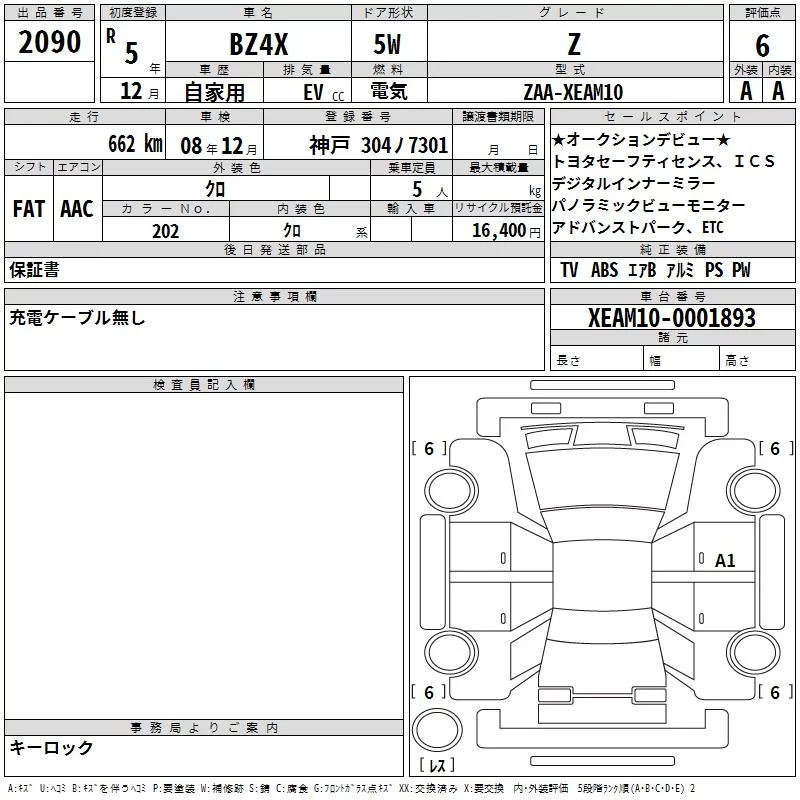Screen dimensions: 800x800
Task: Click the overall evaluation score 6
Action: [762, 46]
